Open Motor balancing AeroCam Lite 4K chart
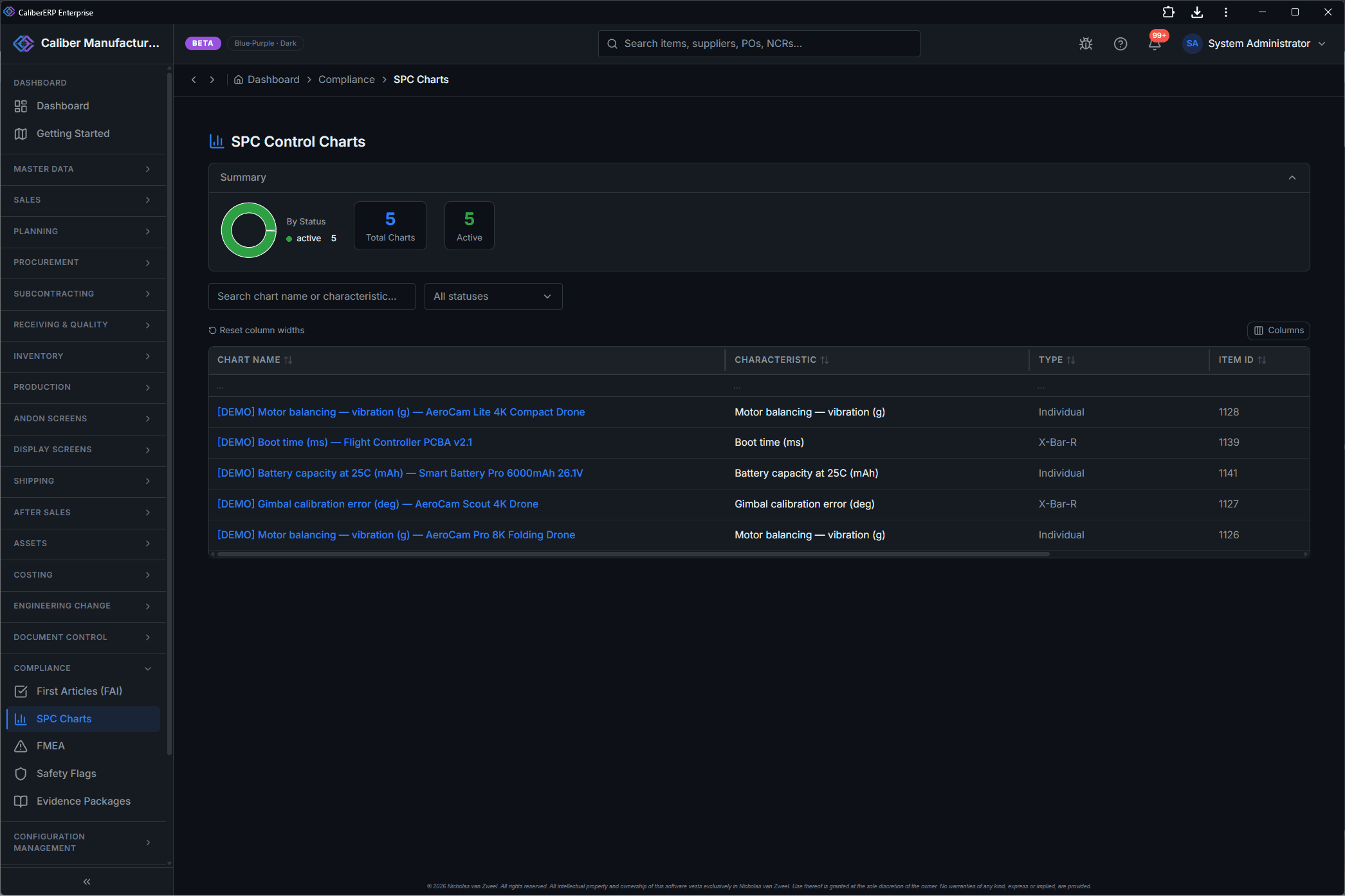The image size is (1345, 896). 401,412
